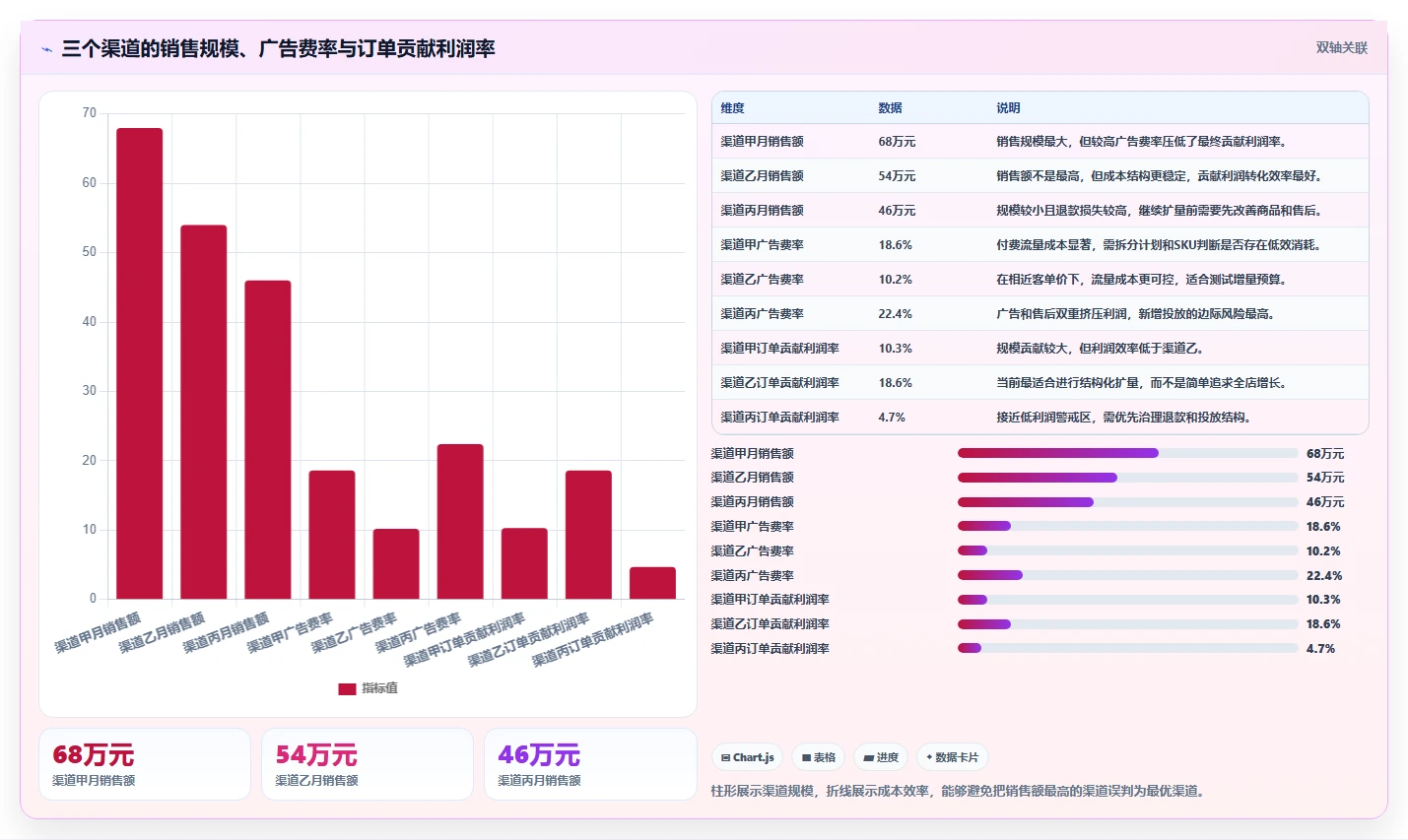Click the 渠道丙订单贡献利润率 bar in the chart
This screenshot has width=1408, height=840.
652,583
